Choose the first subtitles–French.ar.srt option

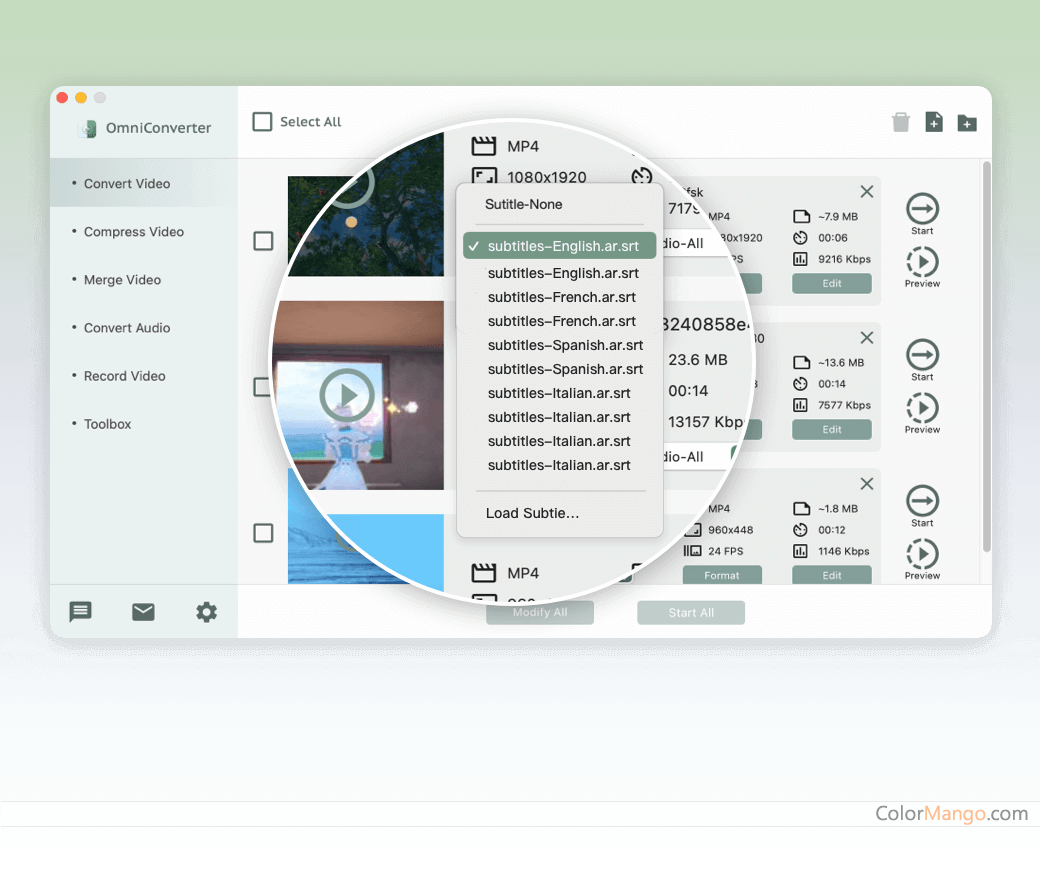[562, 297]
